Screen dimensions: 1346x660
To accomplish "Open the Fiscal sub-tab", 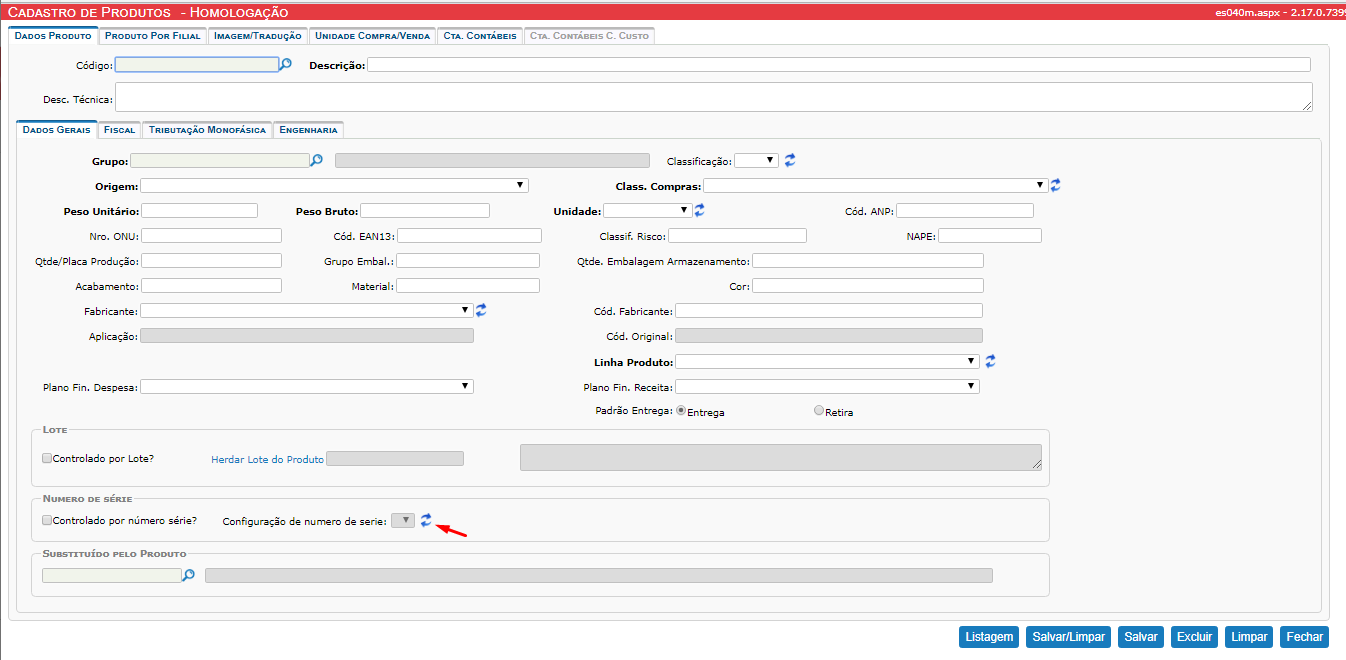I will coord(119,130).
